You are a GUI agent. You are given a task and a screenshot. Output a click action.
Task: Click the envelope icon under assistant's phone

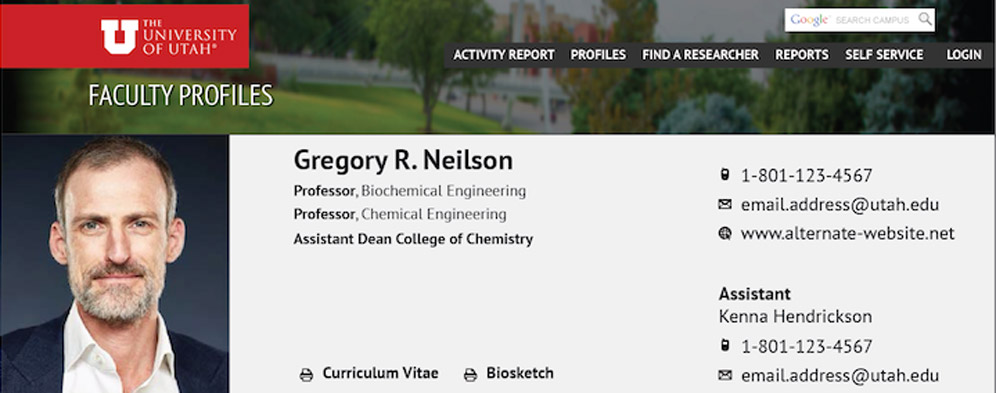click(725, 375)
